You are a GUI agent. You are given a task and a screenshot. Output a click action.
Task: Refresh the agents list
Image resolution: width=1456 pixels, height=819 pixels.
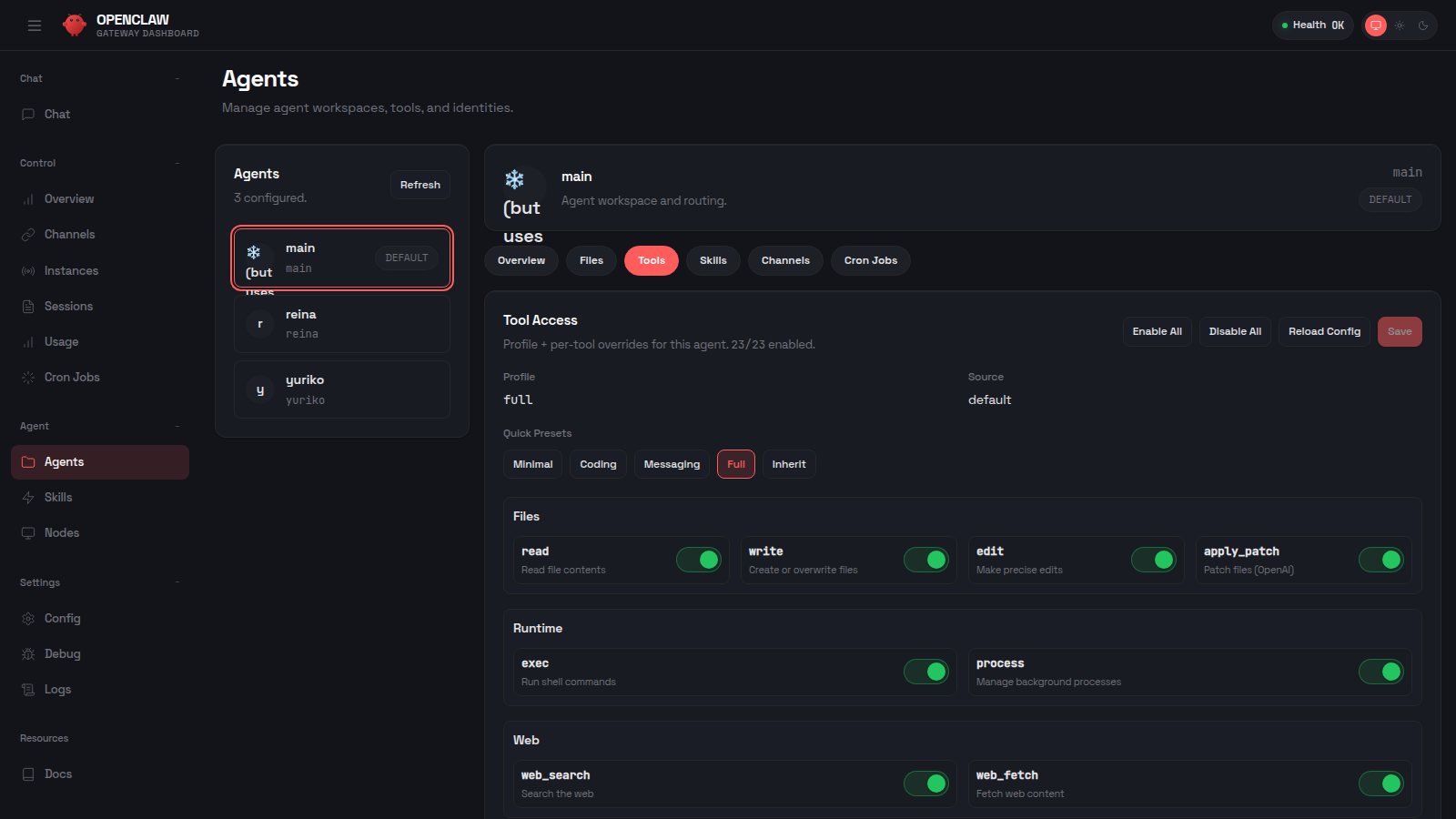[x=420, y=185]
